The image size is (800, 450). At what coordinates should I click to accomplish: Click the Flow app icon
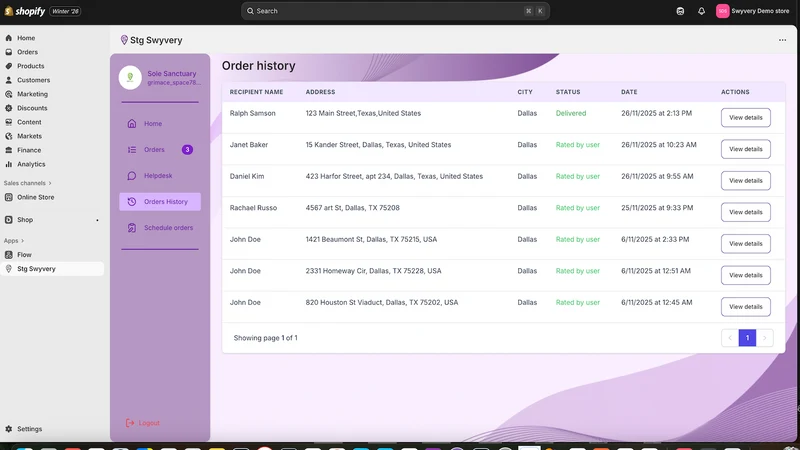coord(9,255)
